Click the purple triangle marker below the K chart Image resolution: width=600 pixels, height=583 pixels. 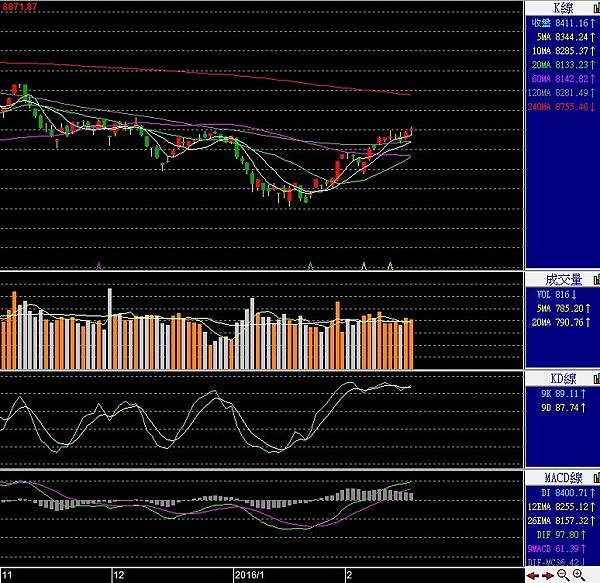[99, 265]
